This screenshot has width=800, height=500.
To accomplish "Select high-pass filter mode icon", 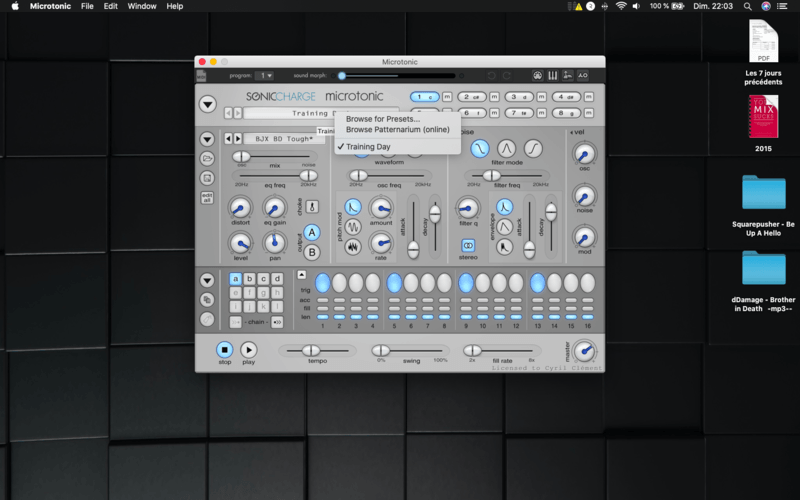I will (533, 148).
